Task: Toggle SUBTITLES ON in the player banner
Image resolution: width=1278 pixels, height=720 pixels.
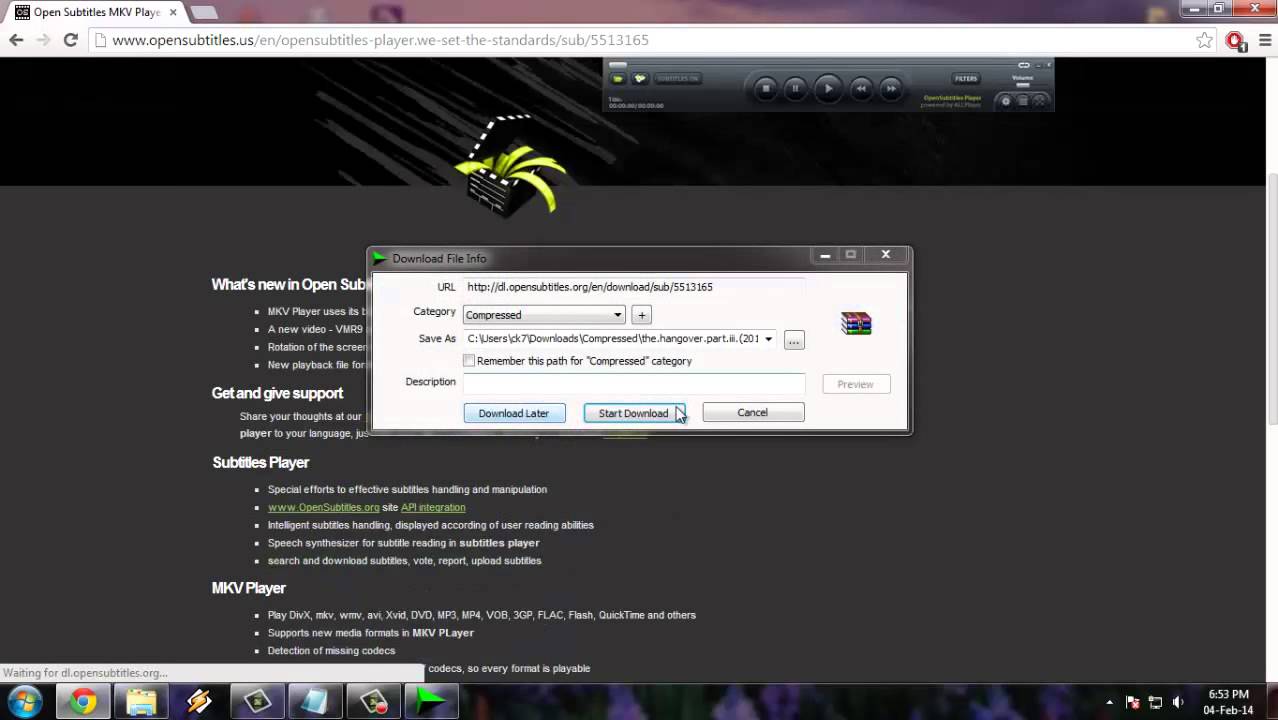Action: pos(678,78)
